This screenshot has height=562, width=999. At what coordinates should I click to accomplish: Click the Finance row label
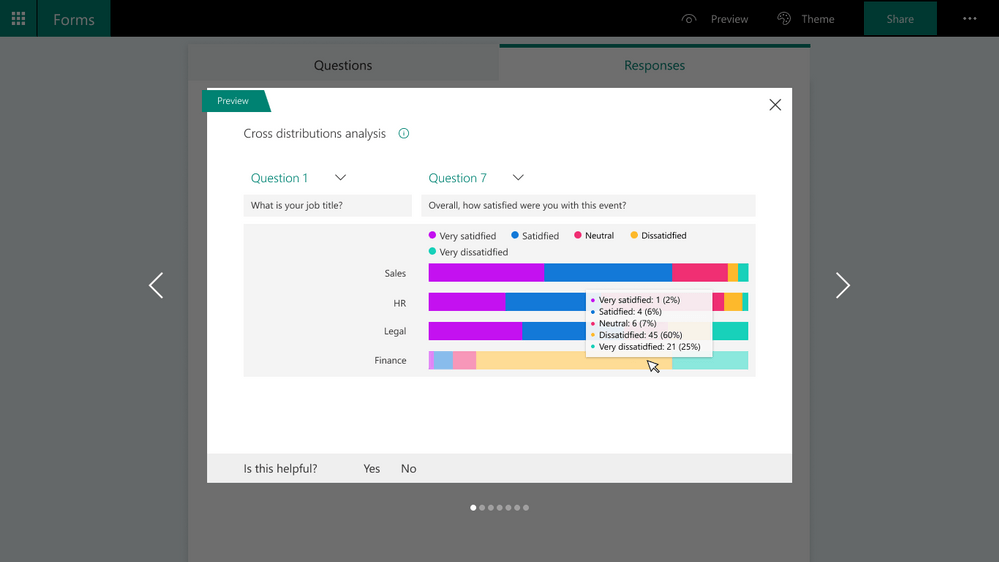[390, 361]
